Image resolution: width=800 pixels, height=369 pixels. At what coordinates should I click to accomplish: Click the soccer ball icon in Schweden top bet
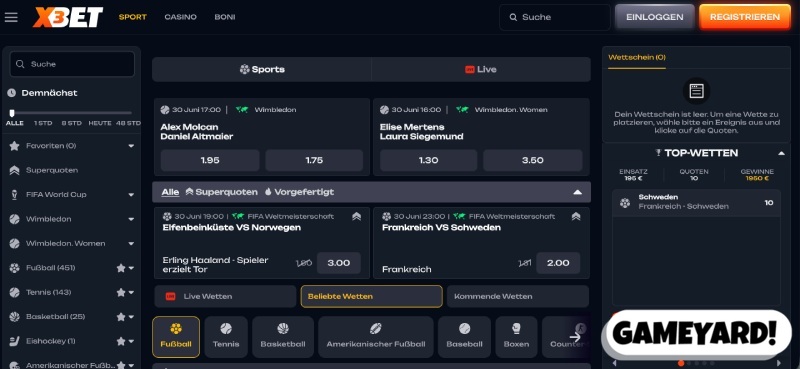click(624, 203)
